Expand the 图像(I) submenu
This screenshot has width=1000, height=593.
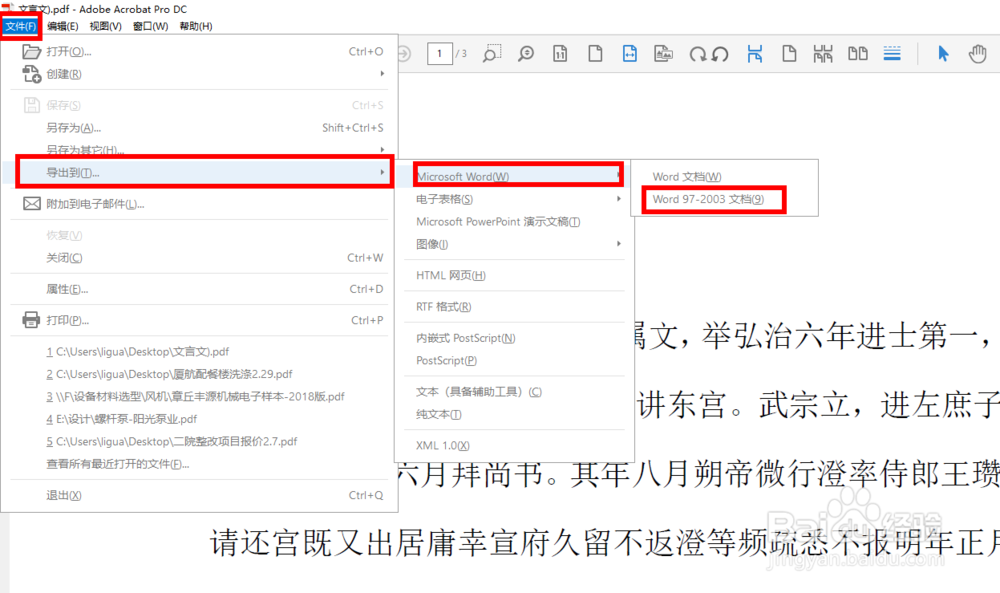pos(515,244)
